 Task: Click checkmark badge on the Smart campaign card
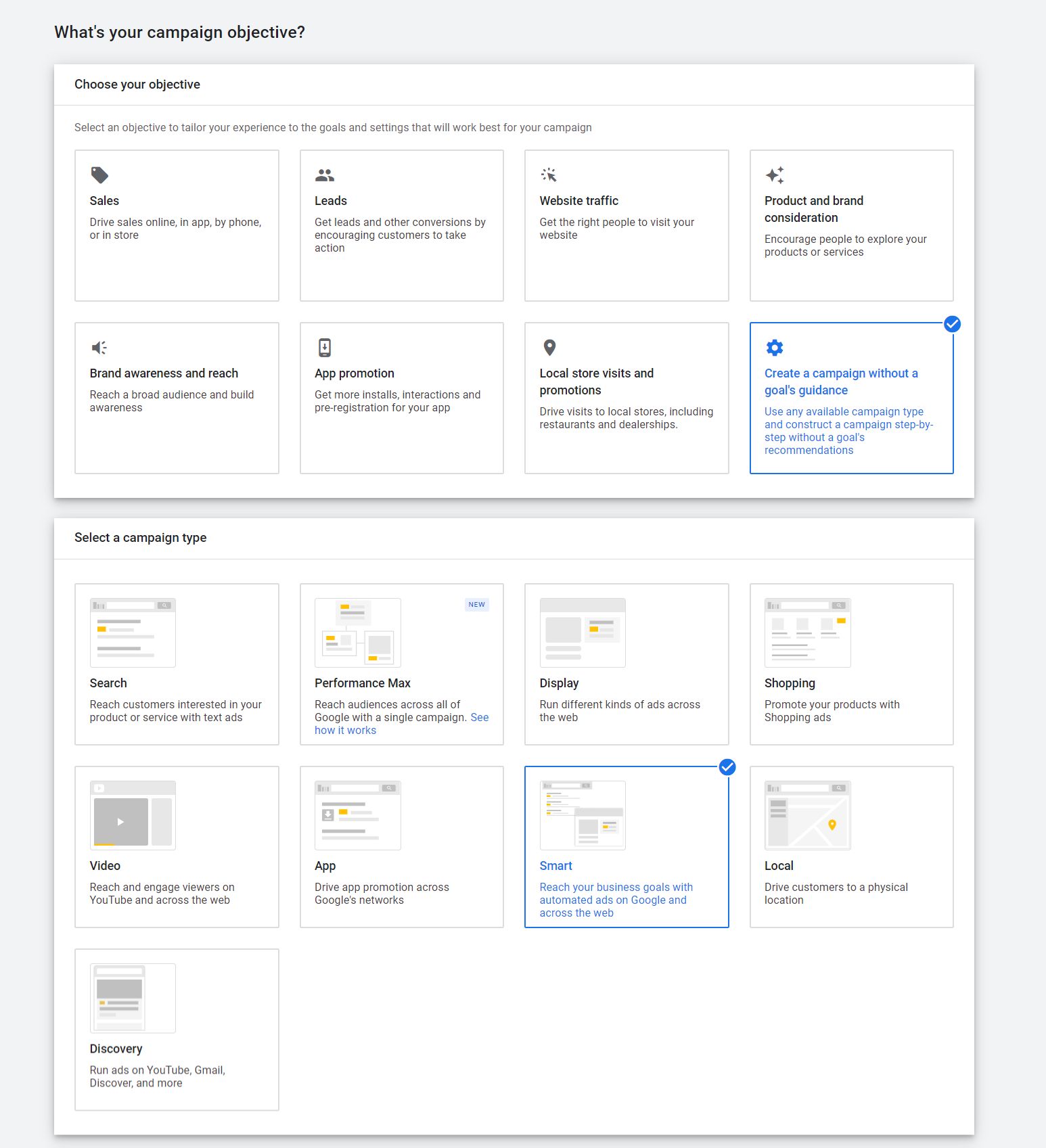[x=727, y=767]
